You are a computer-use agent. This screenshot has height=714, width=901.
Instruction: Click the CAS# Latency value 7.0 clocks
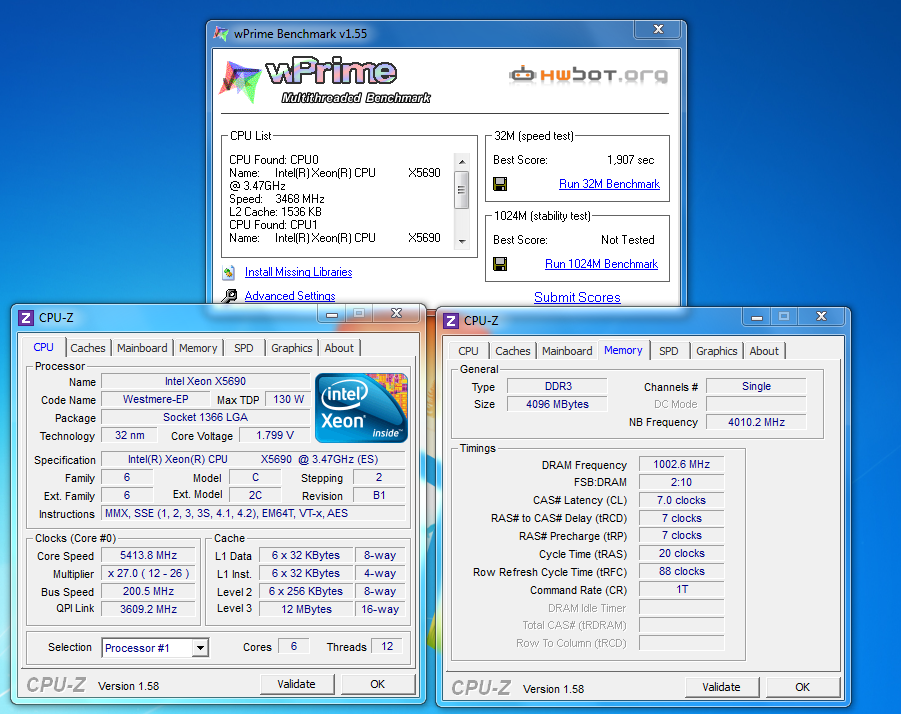681,500
